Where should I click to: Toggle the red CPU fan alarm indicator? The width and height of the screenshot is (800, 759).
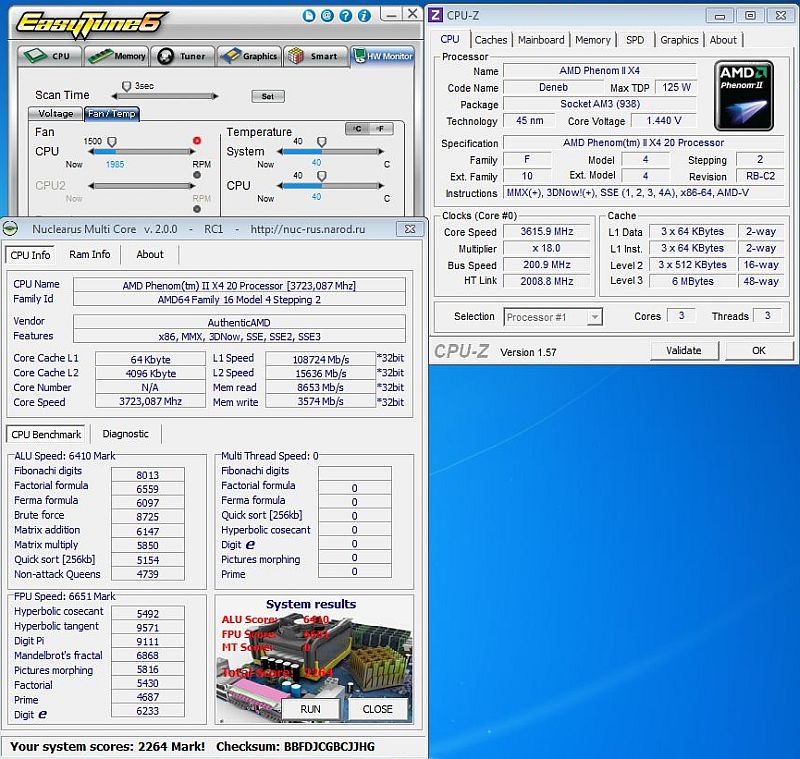coord(197,141)
